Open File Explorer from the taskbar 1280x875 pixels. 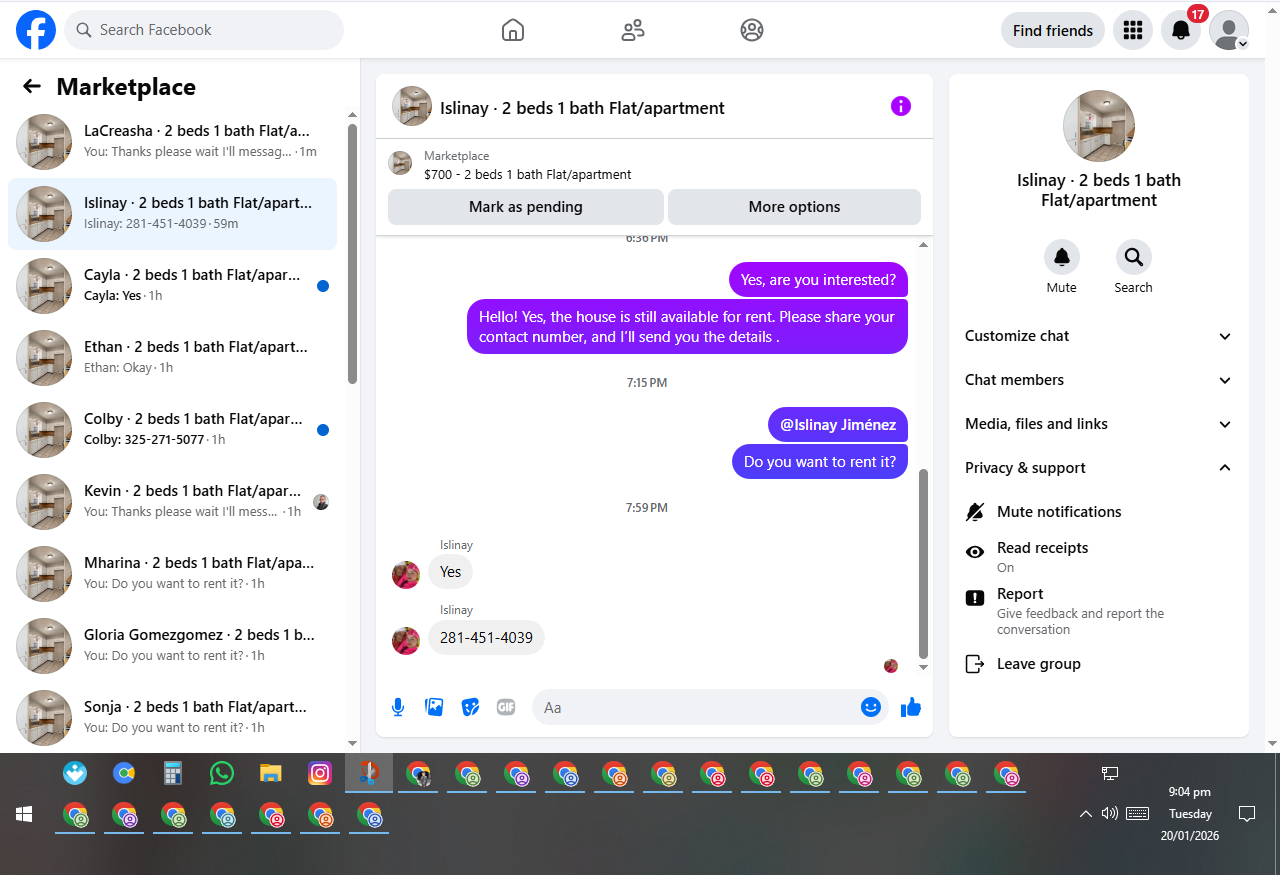pyautogui.click(x=270, y=773)
